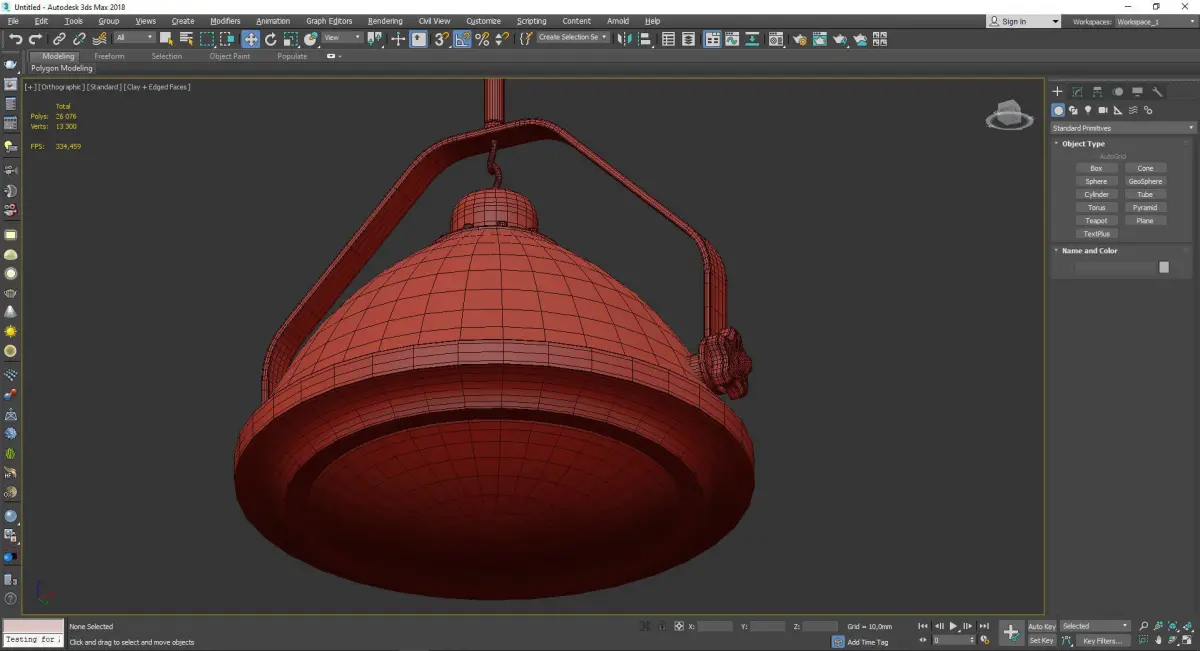Viewport: 1200px width, 651px height.
Task: Open the Rendered Frame Window icon
Action: [x=820, y=39]
